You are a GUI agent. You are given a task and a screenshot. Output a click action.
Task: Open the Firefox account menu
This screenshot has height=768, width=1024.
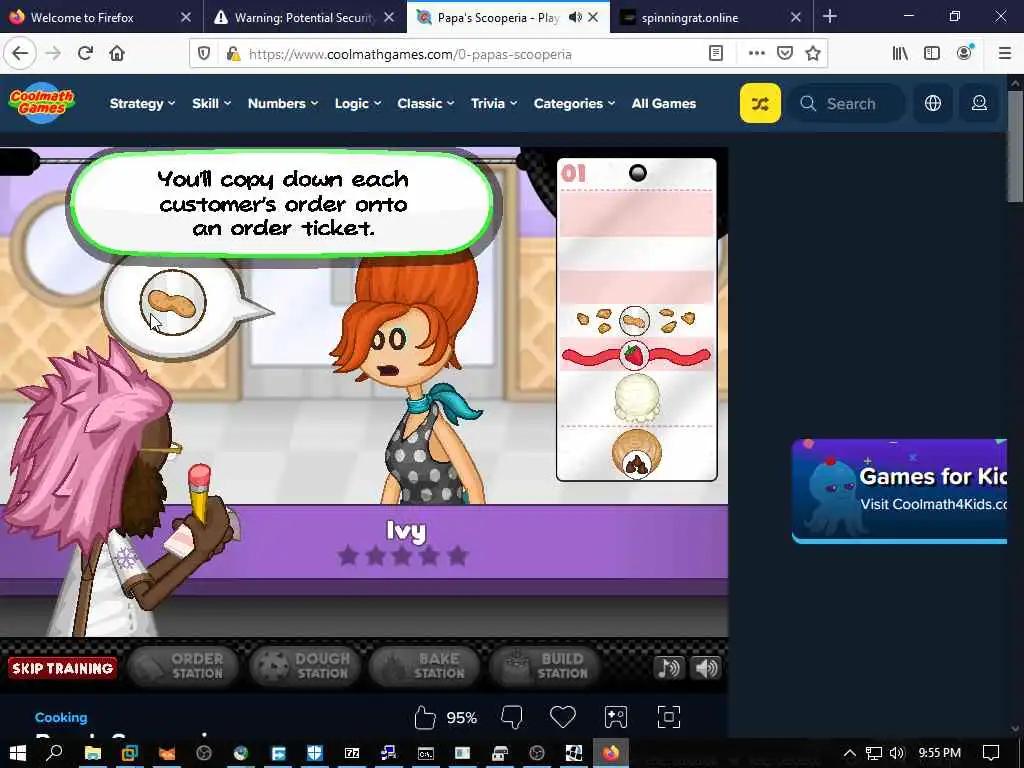[x=965, y=53]
